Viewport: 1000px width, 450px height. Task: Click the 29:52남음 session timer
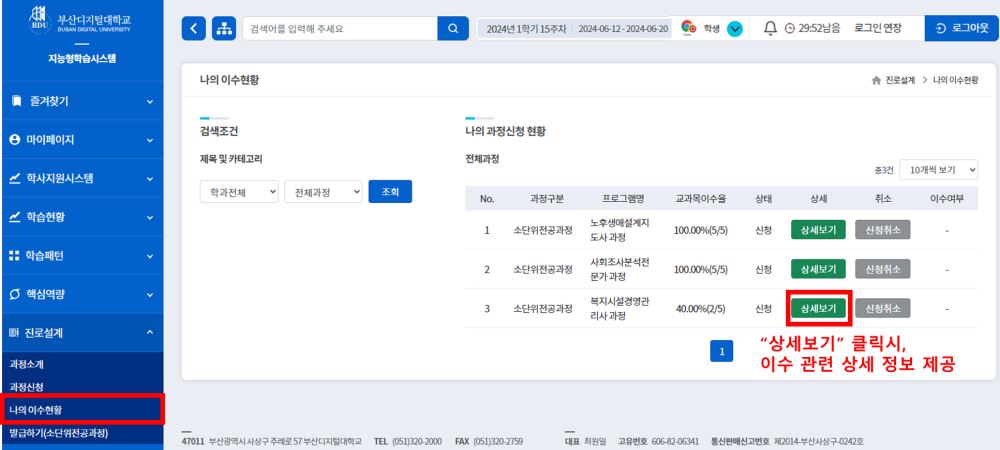(x=819, y=28)
